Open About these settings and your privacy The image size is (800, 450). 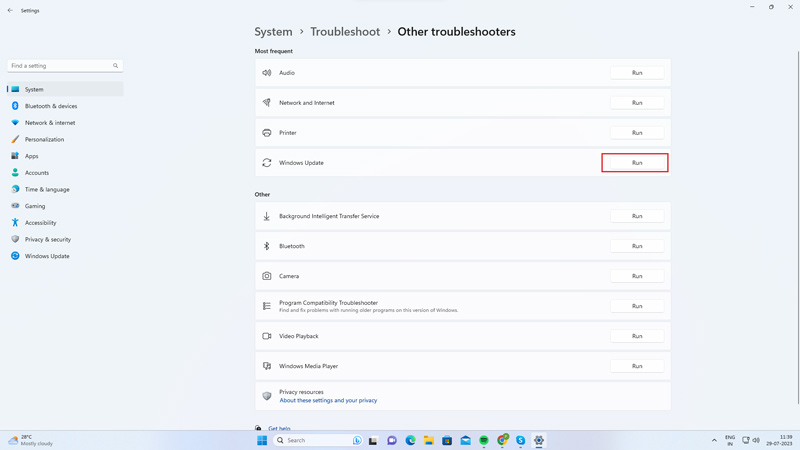328,401
